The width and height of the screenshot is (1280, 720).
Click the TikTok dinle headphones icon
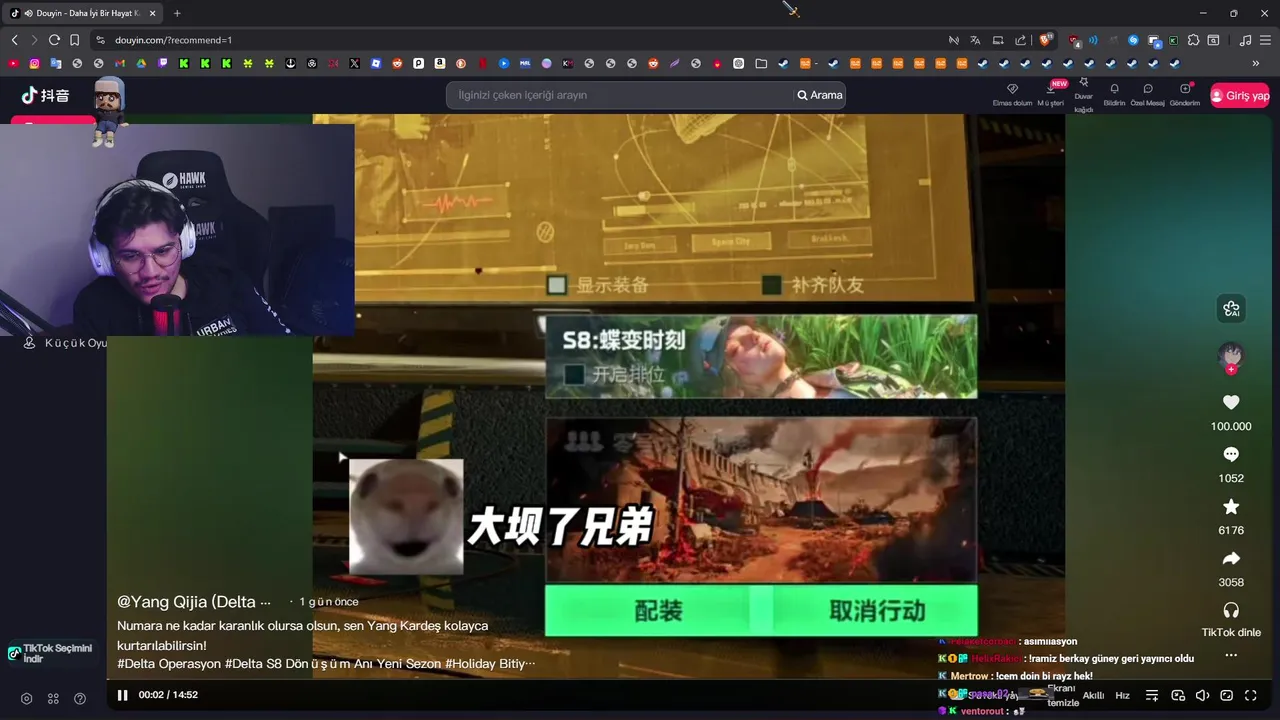1231,610
